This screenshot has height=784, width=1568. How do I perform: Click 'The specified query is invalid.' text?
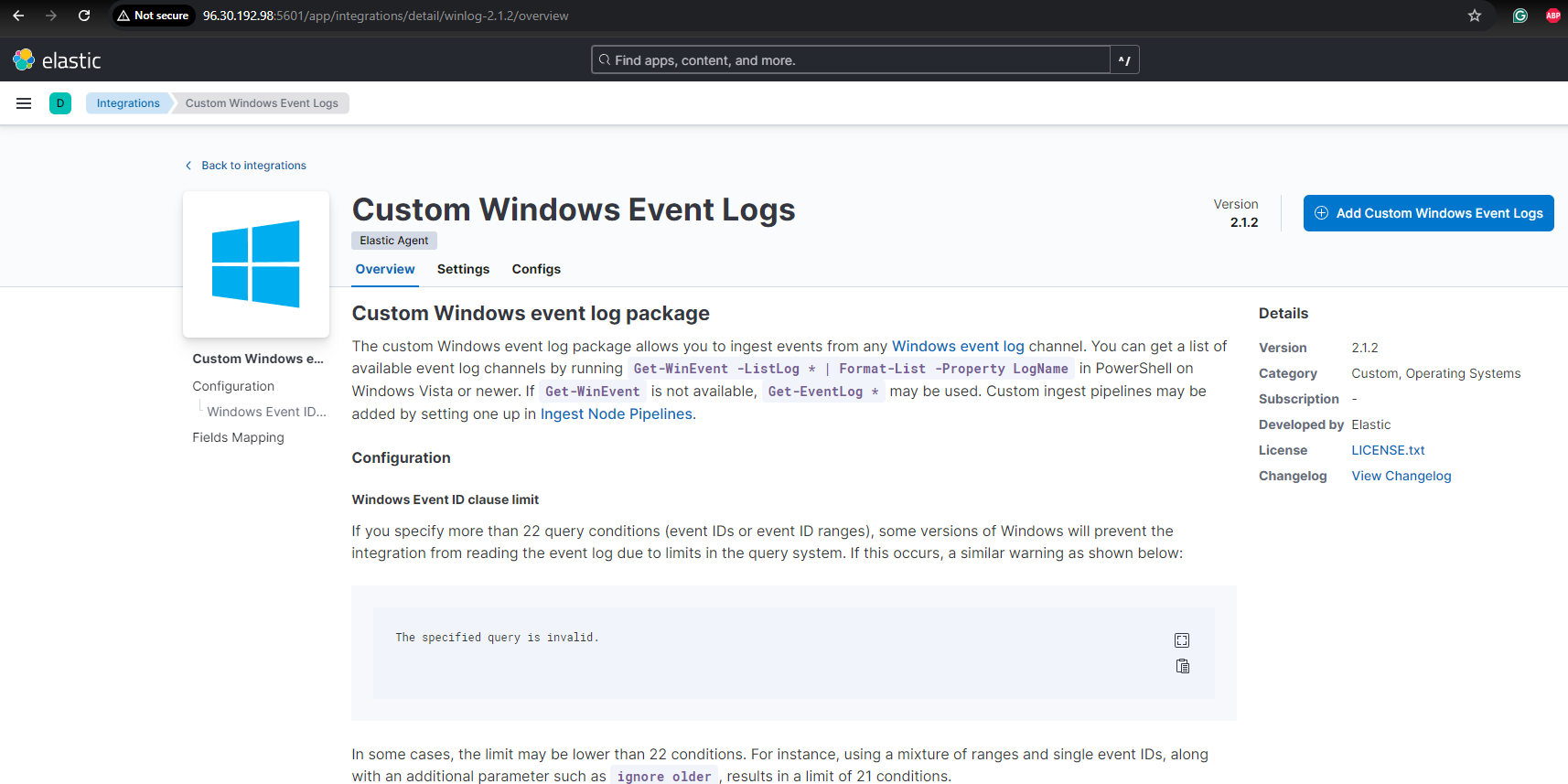[497, 638]
